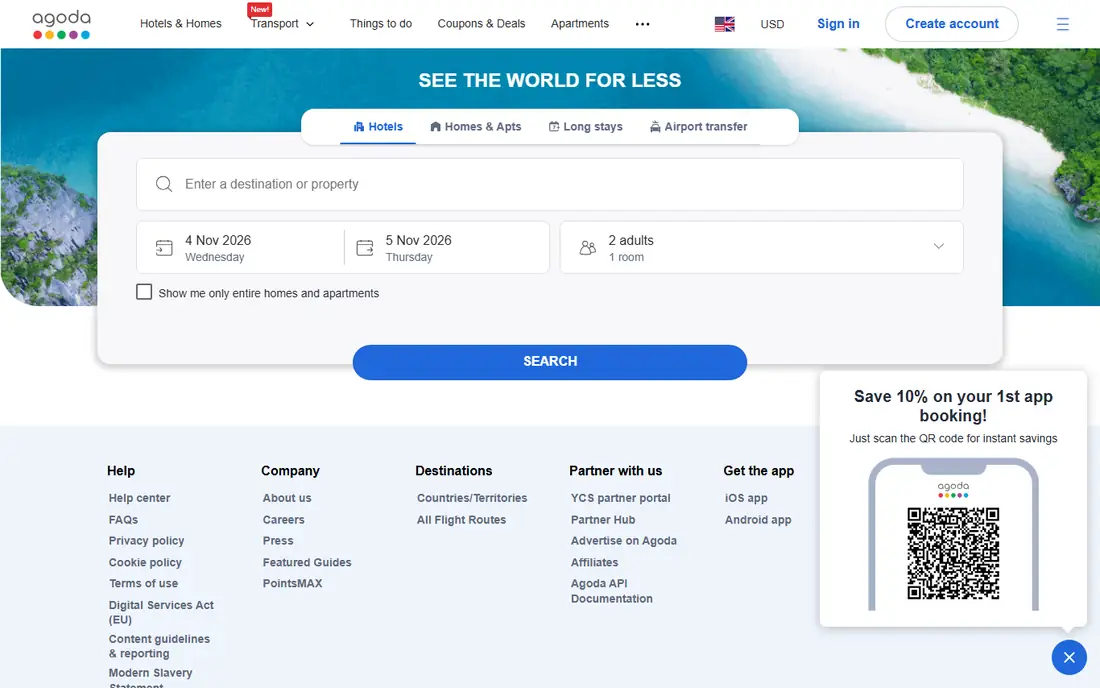Click the Create account button
Image resolution: width=1100 pixels, height=688 pixels.
952,24
